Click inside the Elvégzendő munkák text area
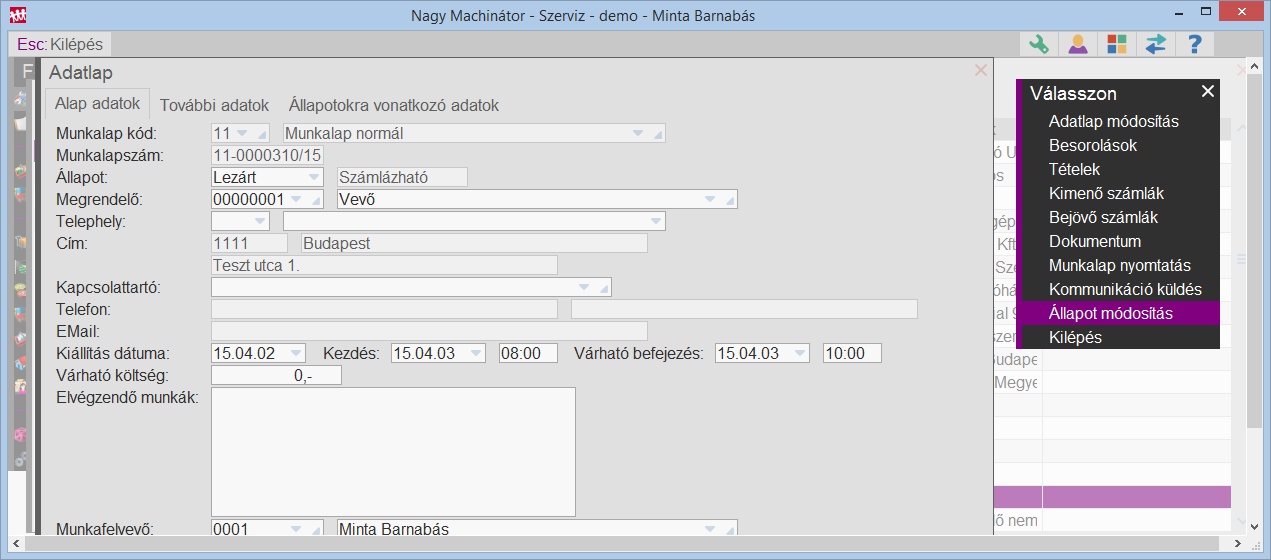The height and width of the screenshot is (560, 1271). 393,452
